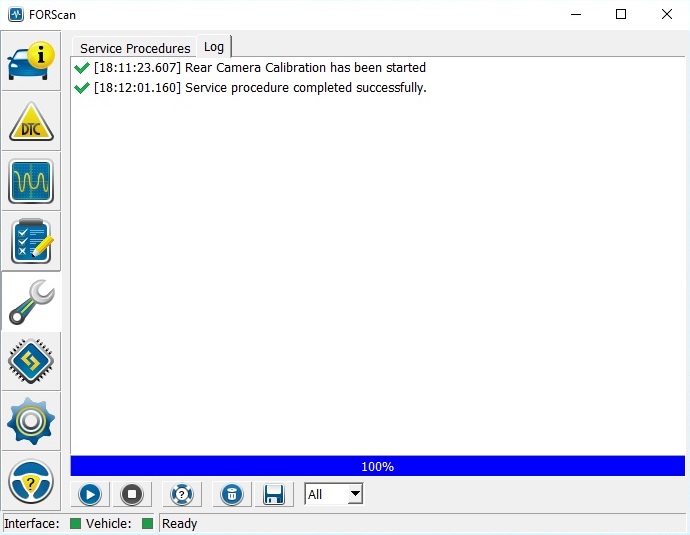Click the green Interface status indicator
690x535 pixels.
(76, 524)
